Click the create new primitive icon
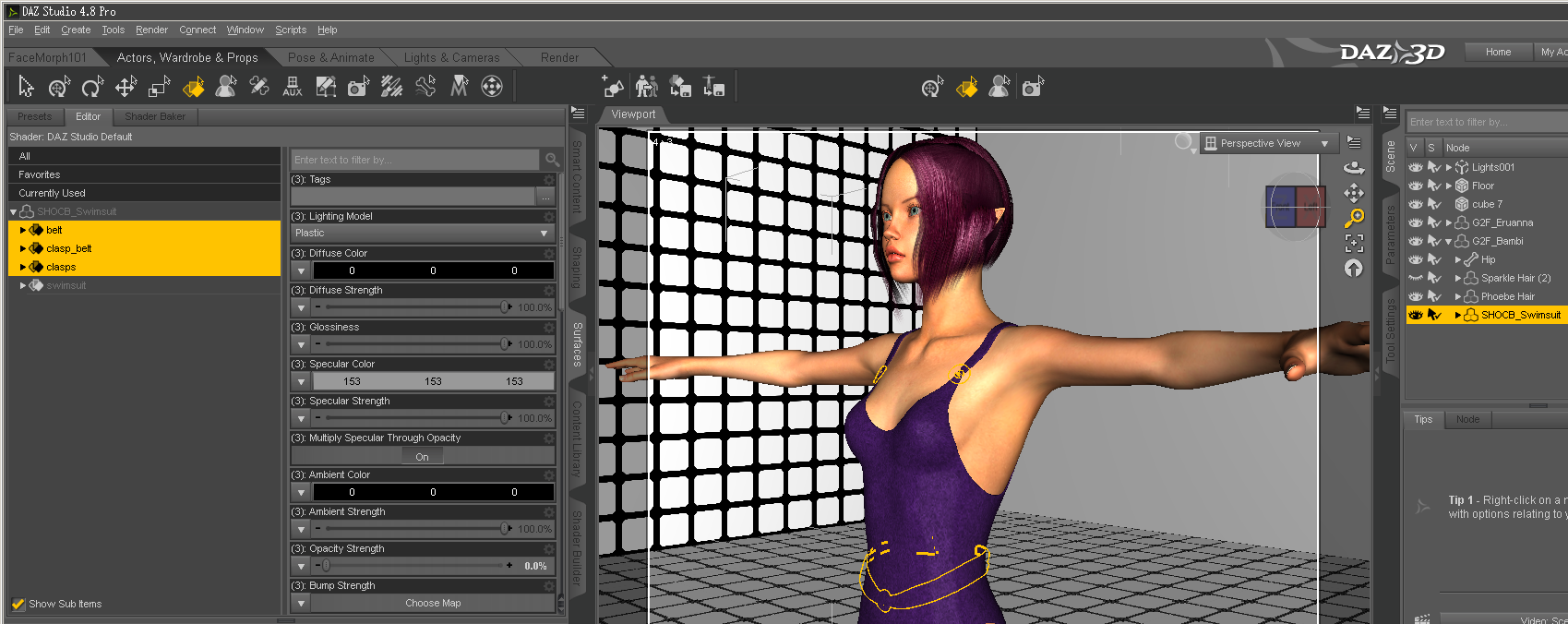The height and width of the screenshot is (624, 1568). pos(613,87)
